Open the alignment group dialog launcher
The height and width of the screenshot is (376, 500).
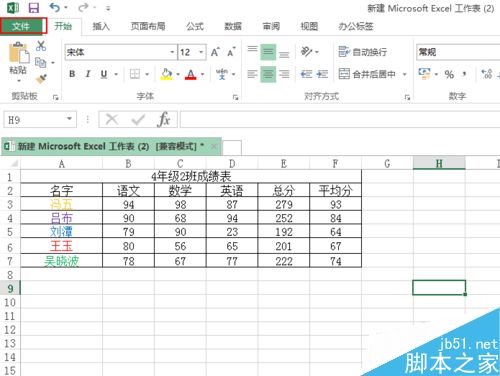407,97
